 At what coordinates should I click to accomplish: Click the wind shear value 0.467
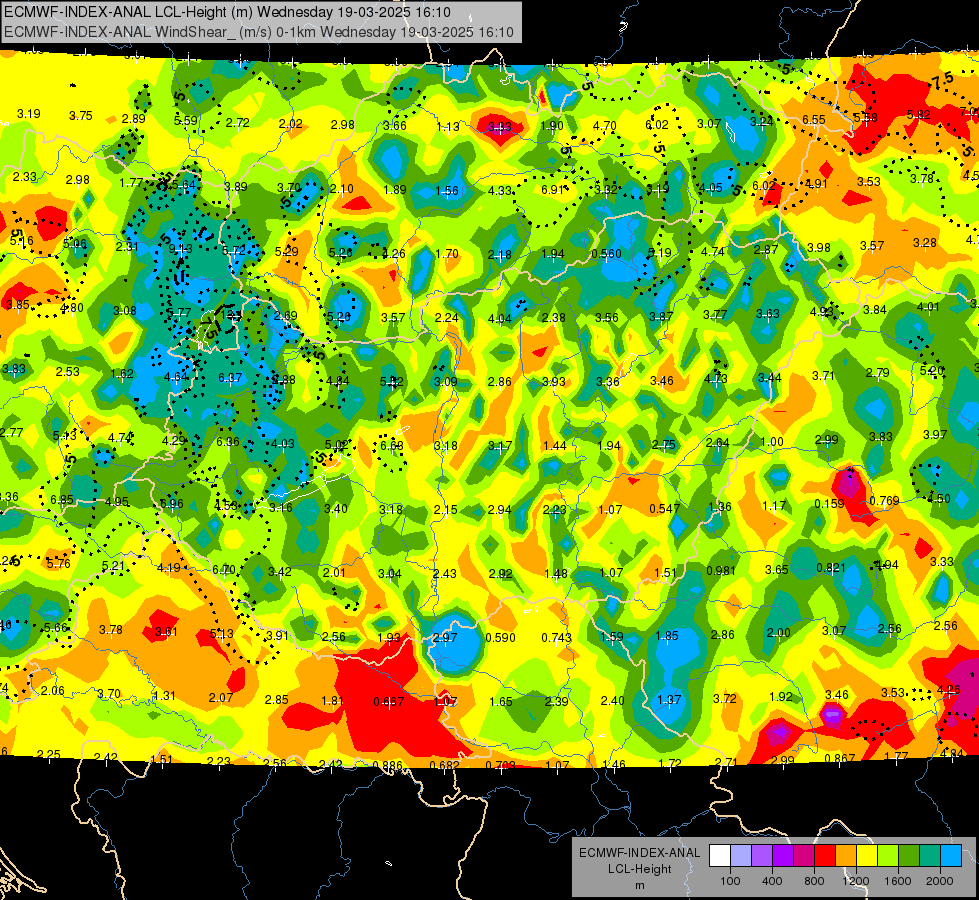[388, 702]
